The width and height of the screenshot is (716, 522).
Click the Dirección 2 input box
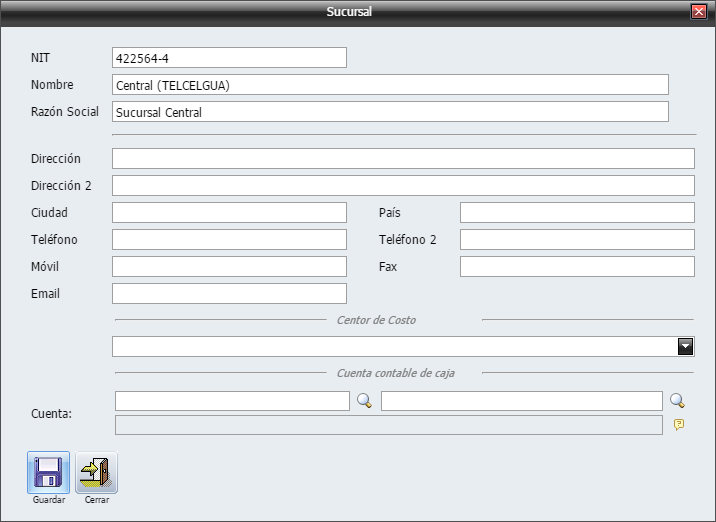tap(403, 186)
